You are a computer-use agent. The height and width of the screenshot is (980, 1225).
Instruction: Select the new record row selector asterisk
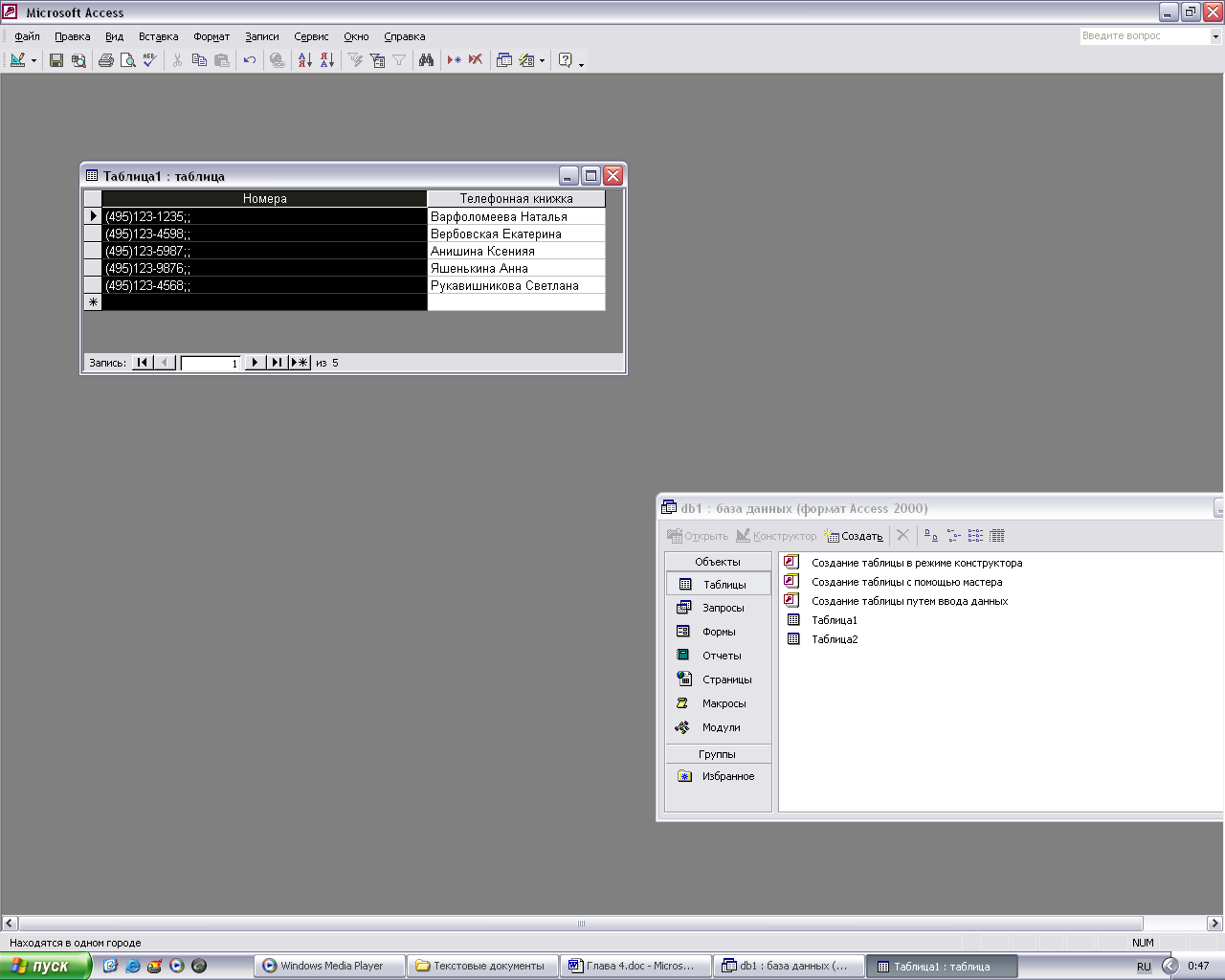[x=93, y=302]
